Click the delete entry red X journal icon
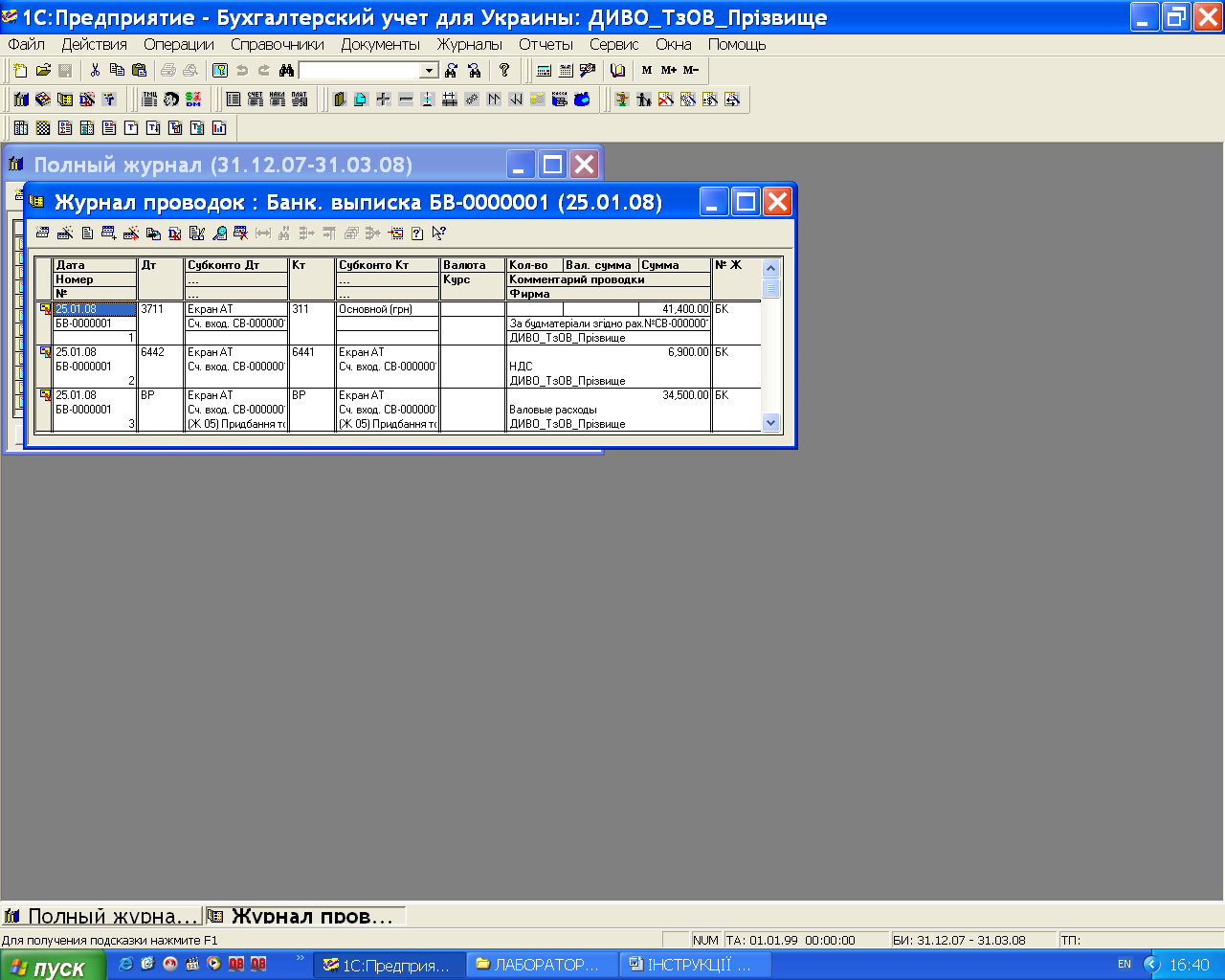 (x=240, y=233)
